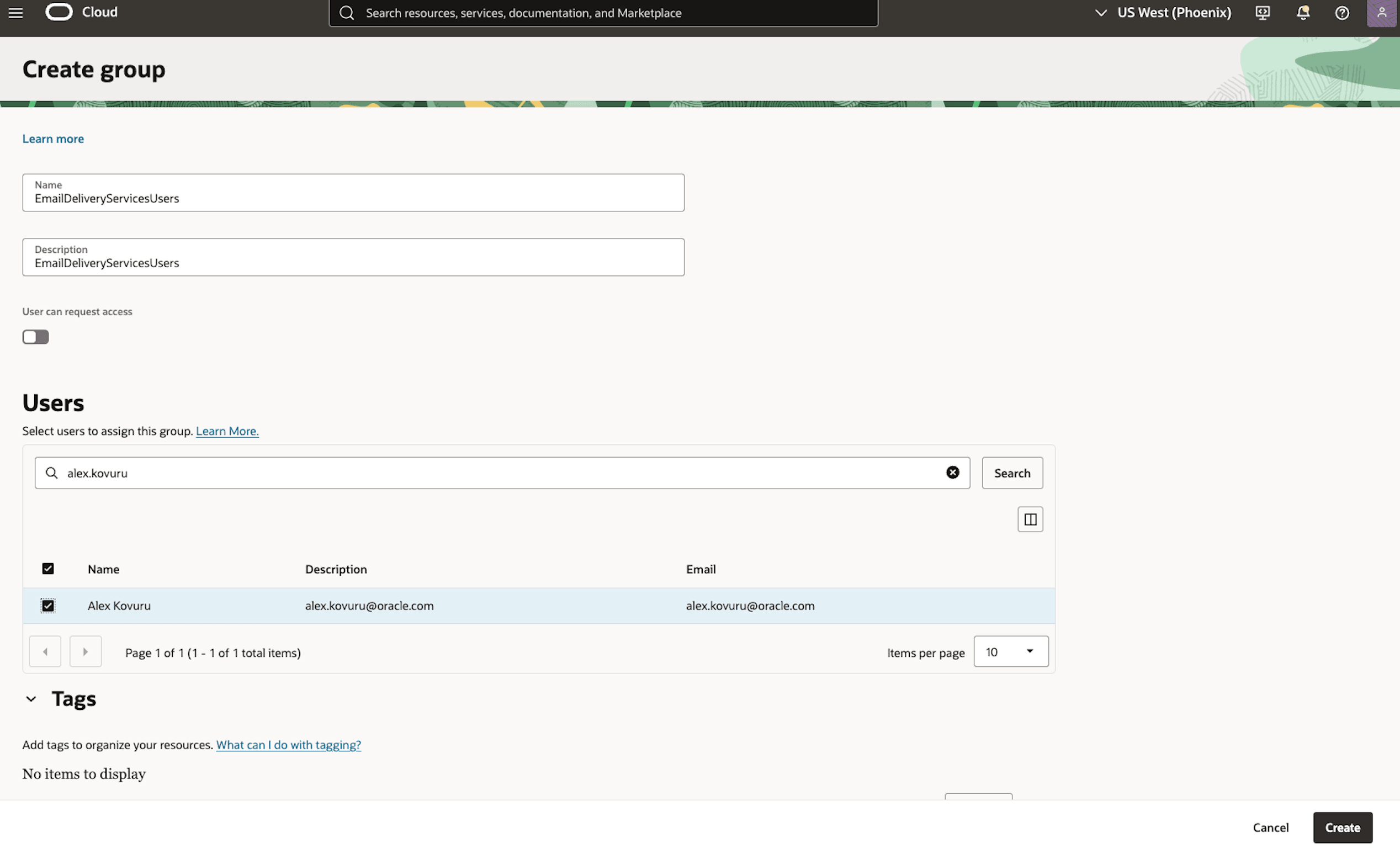
Task: Collapse the Tags section
Action: pos(31,698)
